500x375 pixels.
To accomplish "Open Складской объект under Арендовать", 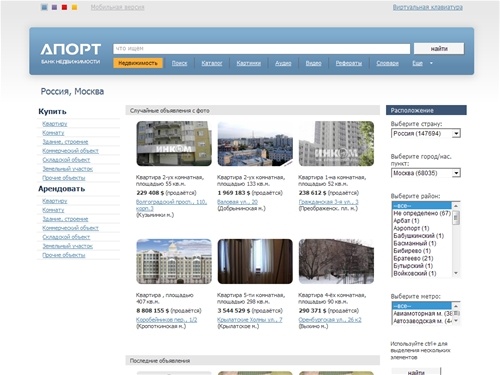I will tap(66, 237).
